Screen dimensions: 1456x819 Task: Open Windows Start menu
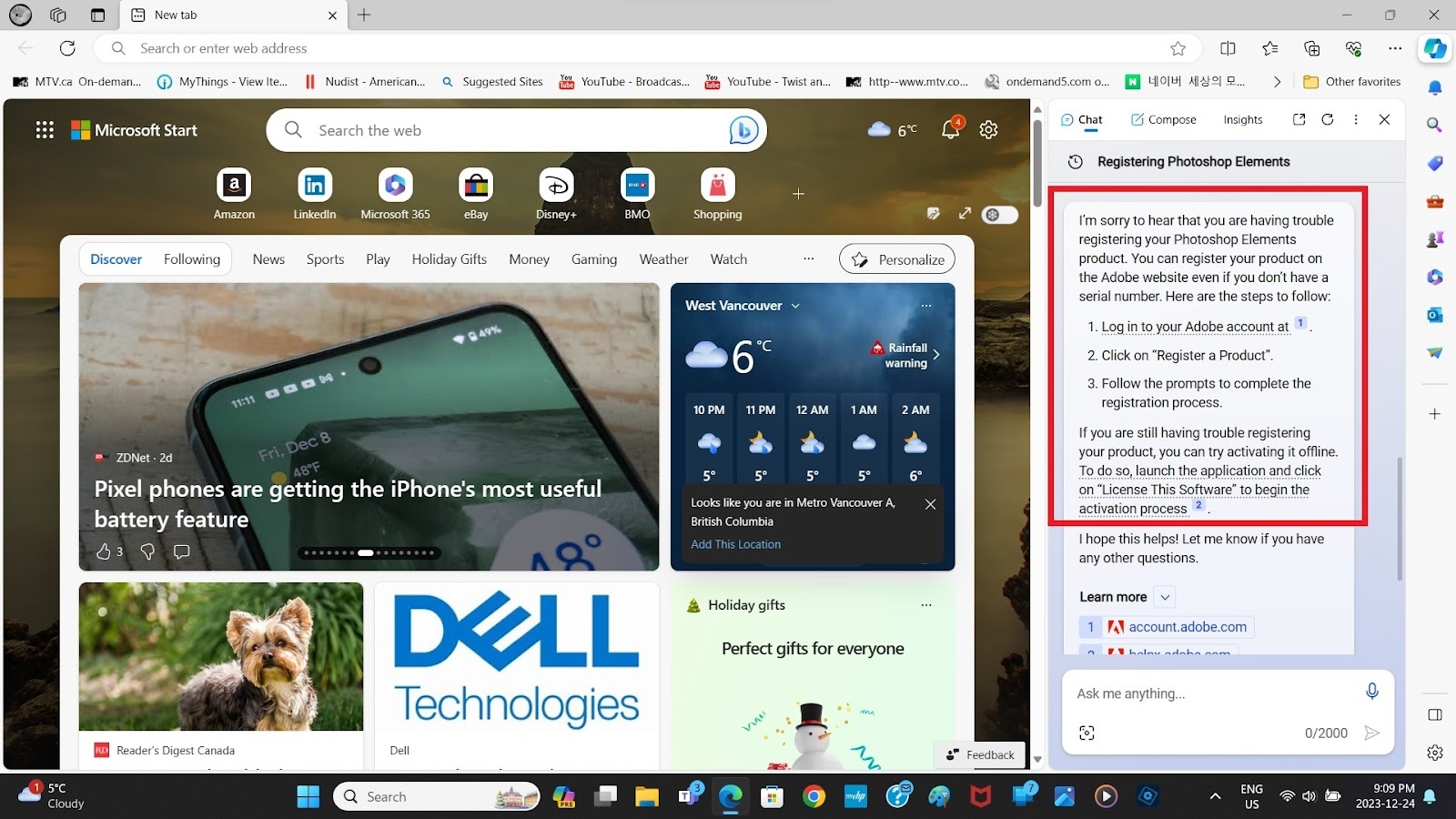tap(308, 796)
